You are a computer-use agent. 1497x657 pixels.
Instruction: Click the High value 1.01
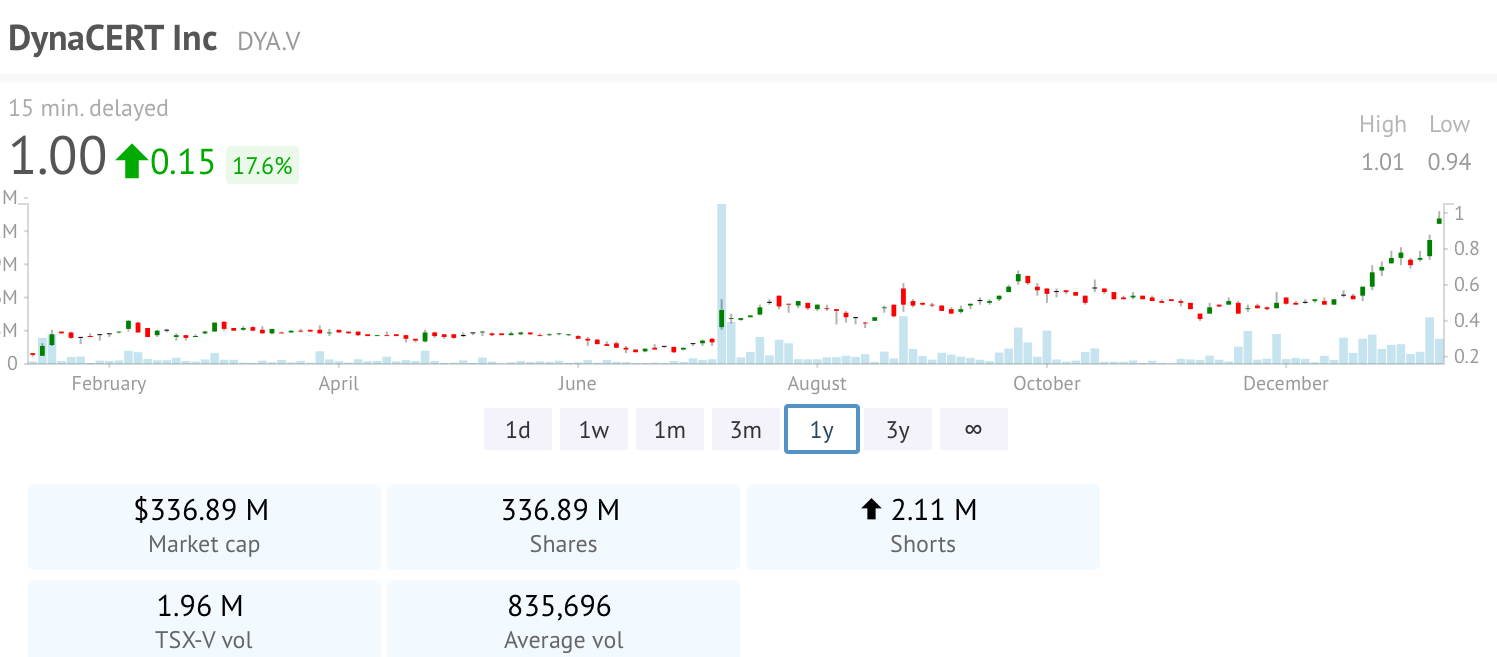tap(1382, 162)
